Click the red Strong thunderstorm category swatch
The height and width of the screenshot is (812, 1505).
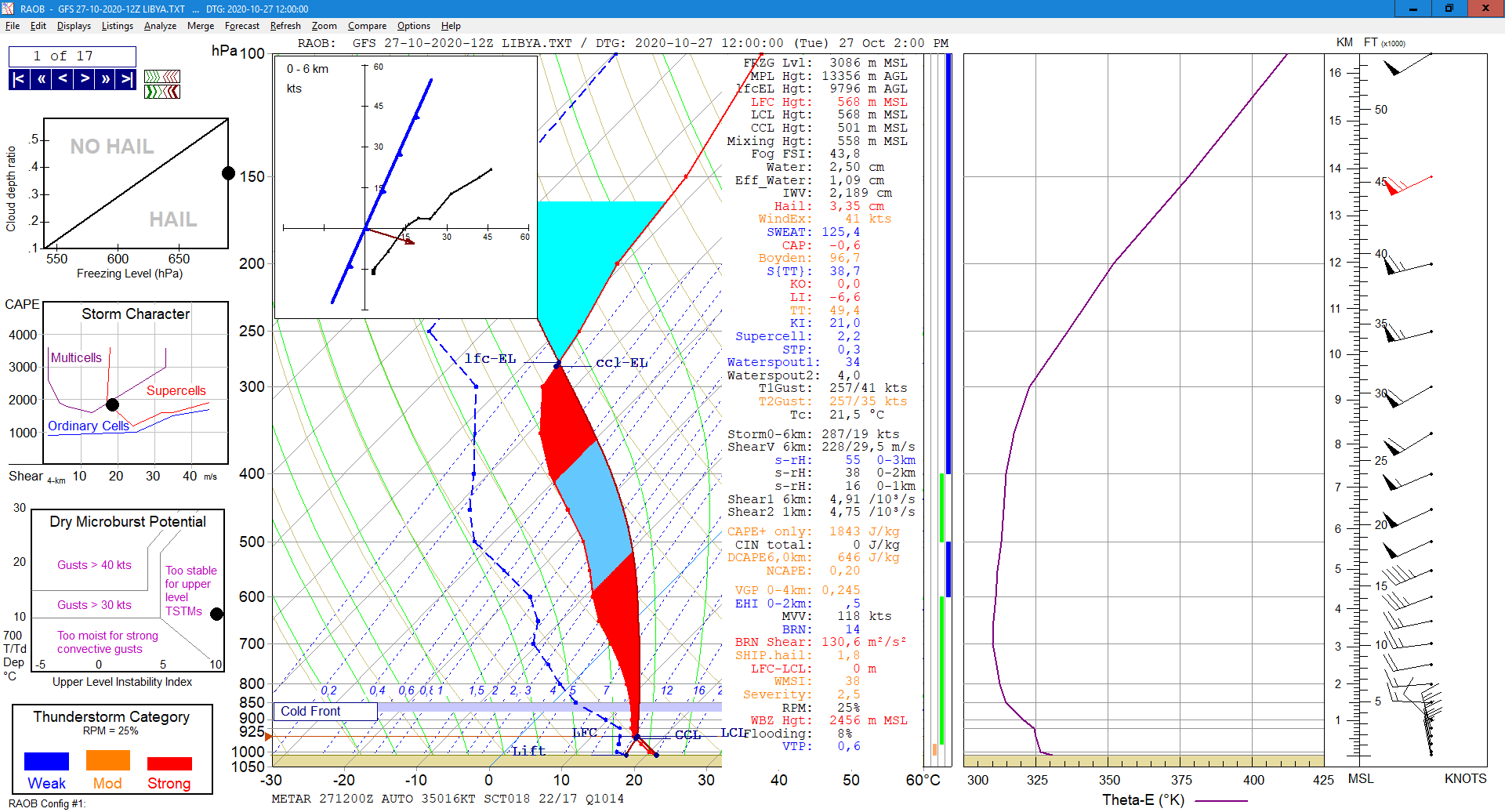[x=169, y=763]
